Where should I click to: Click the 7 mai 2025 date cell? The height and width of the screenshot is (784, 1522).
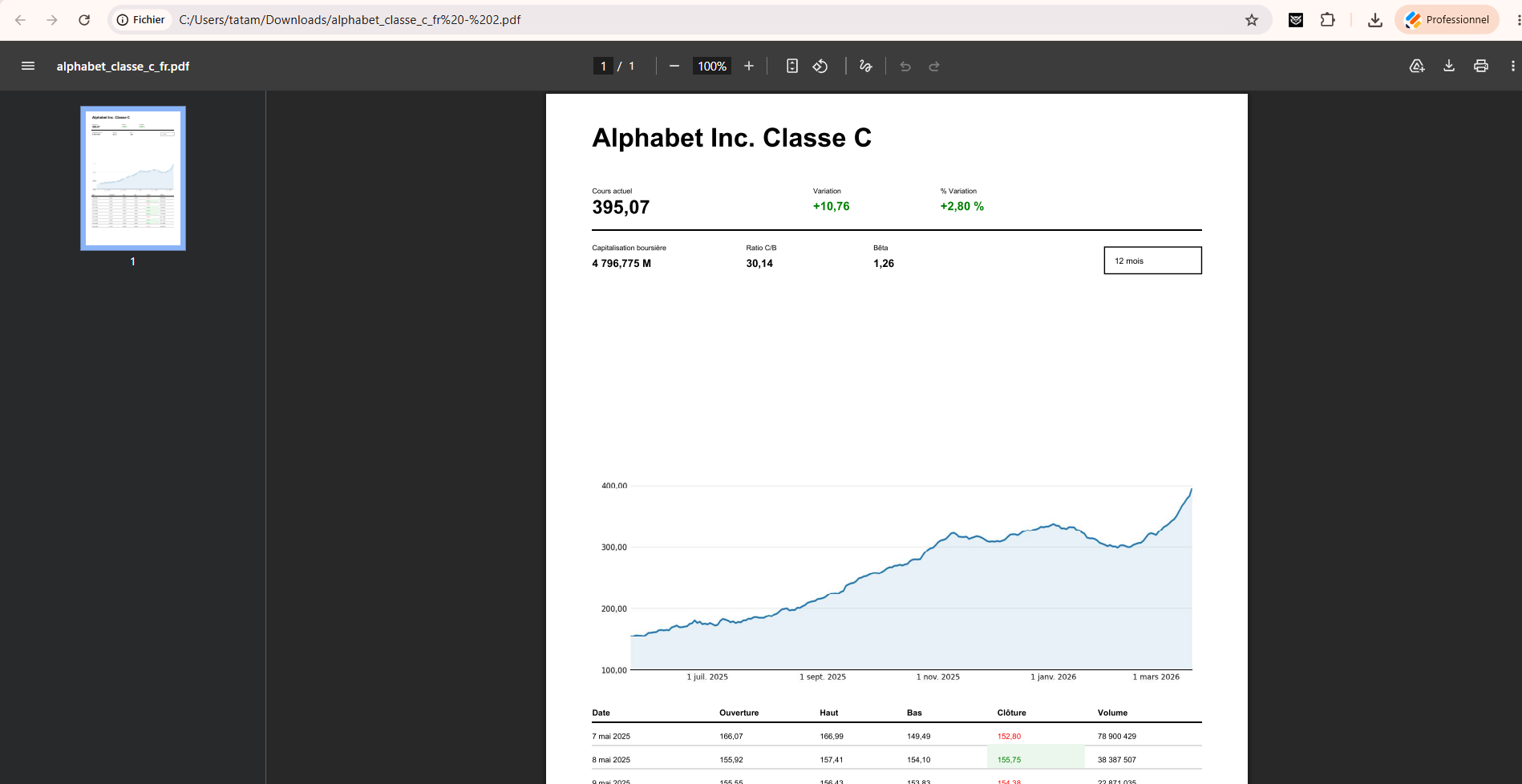(611, 736)
